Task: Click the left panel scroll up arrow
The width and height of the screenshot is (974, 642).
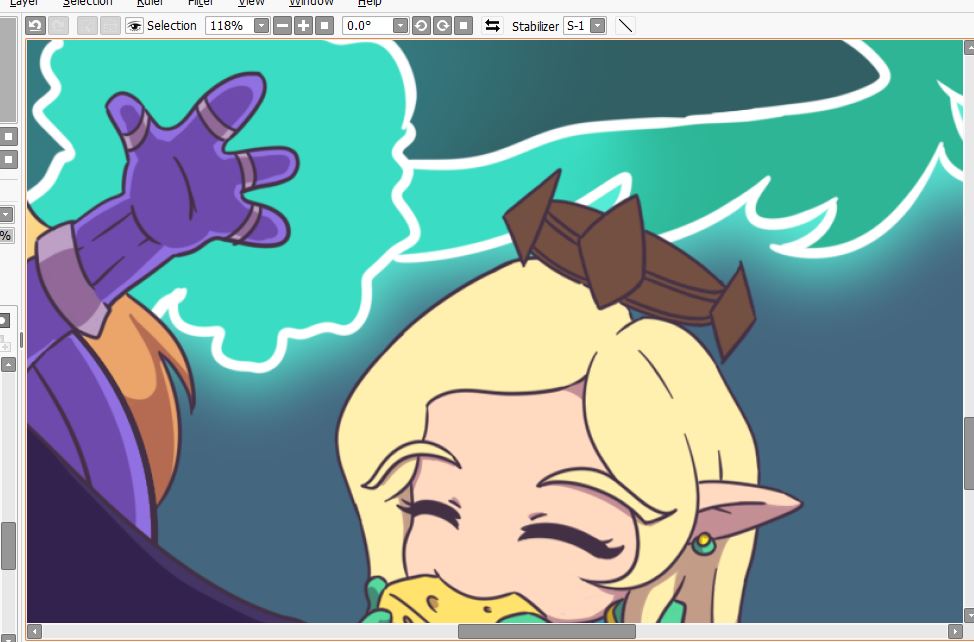Action: tap(8, 364)
